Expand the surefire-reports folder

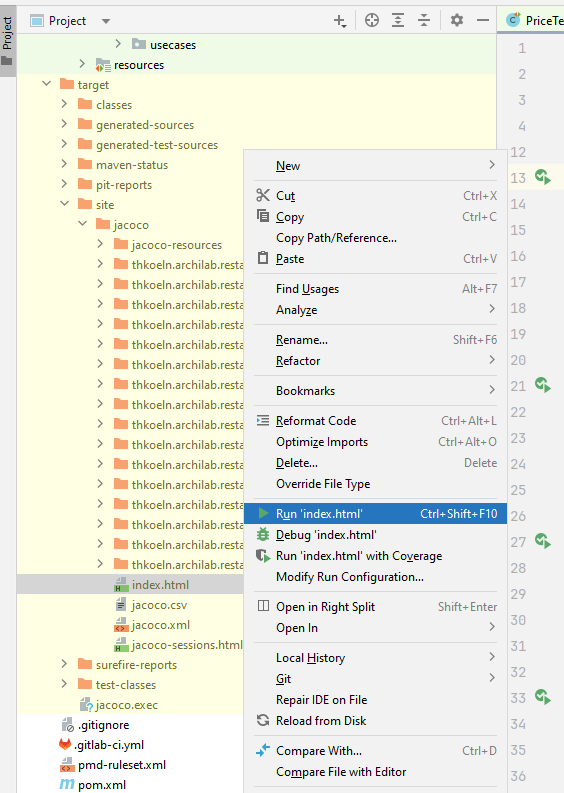[x=64, y=664]
